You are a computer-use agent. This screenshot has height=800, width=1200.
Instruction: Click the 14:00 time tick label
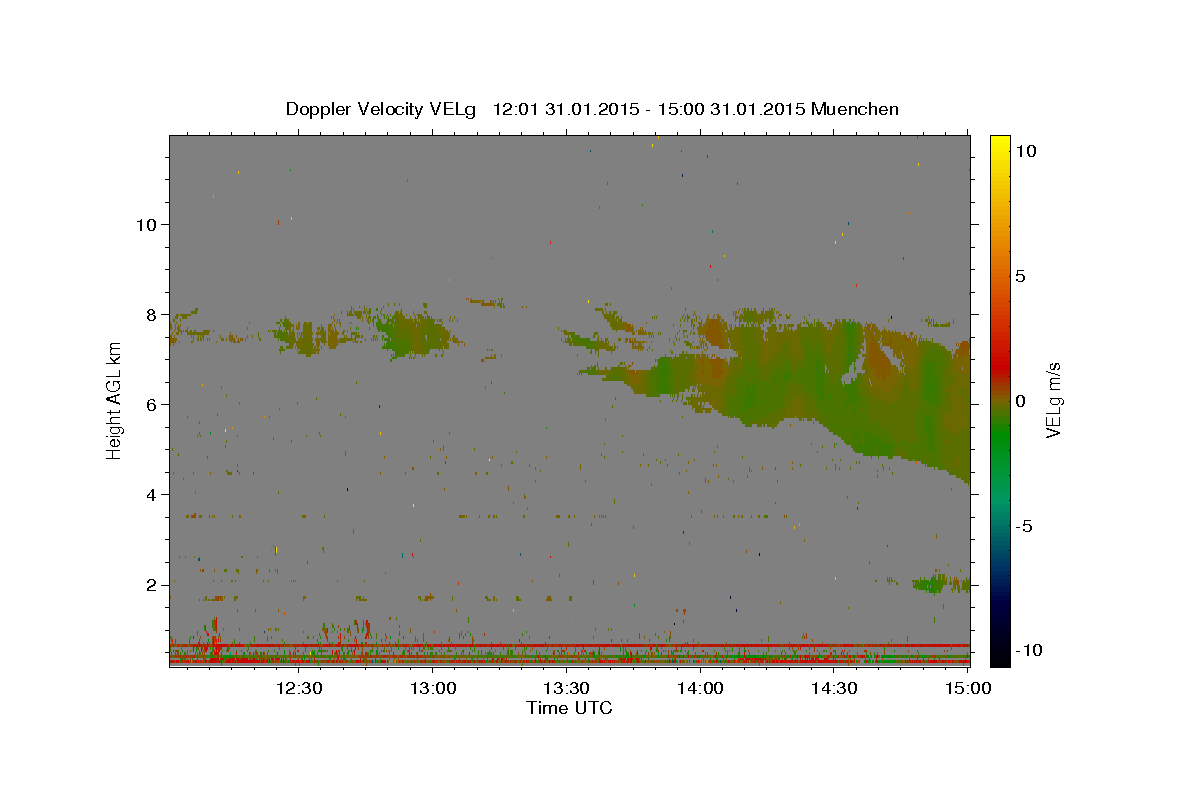[x=700, y=688]
